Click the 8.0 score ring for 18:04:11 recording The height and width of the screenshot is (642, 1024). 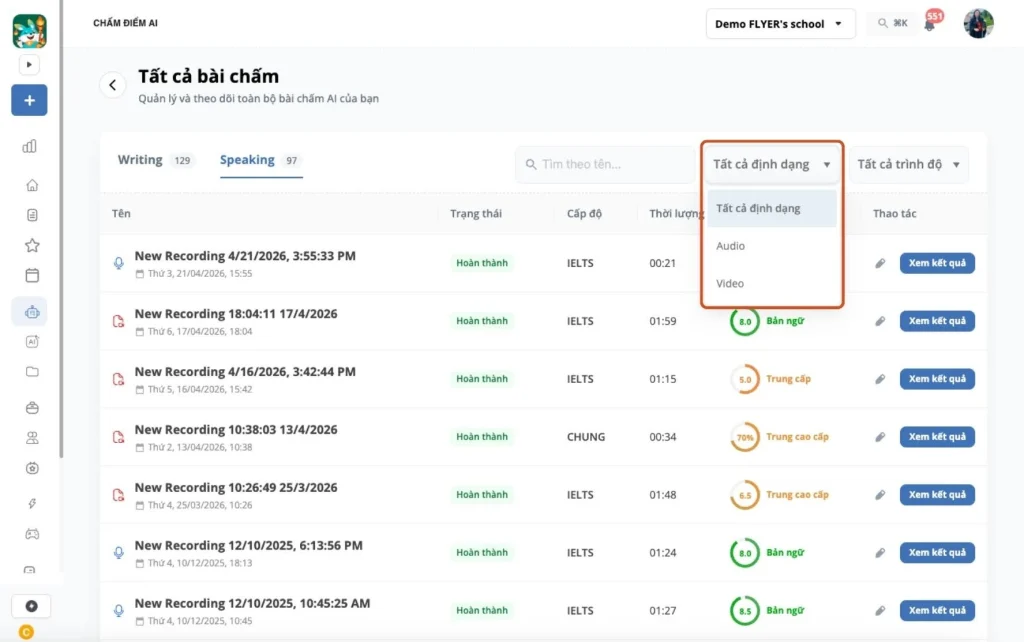744,321
